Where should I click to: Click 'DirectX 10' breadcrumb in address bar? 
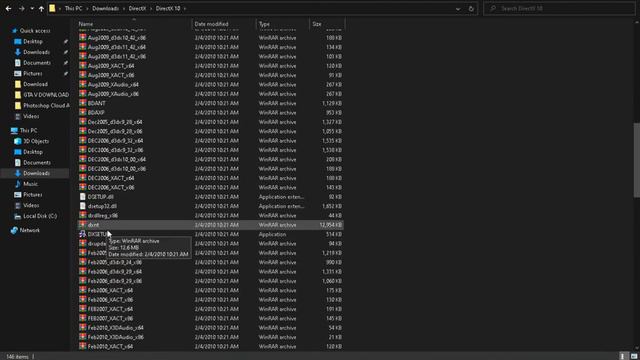pos(168,8)
